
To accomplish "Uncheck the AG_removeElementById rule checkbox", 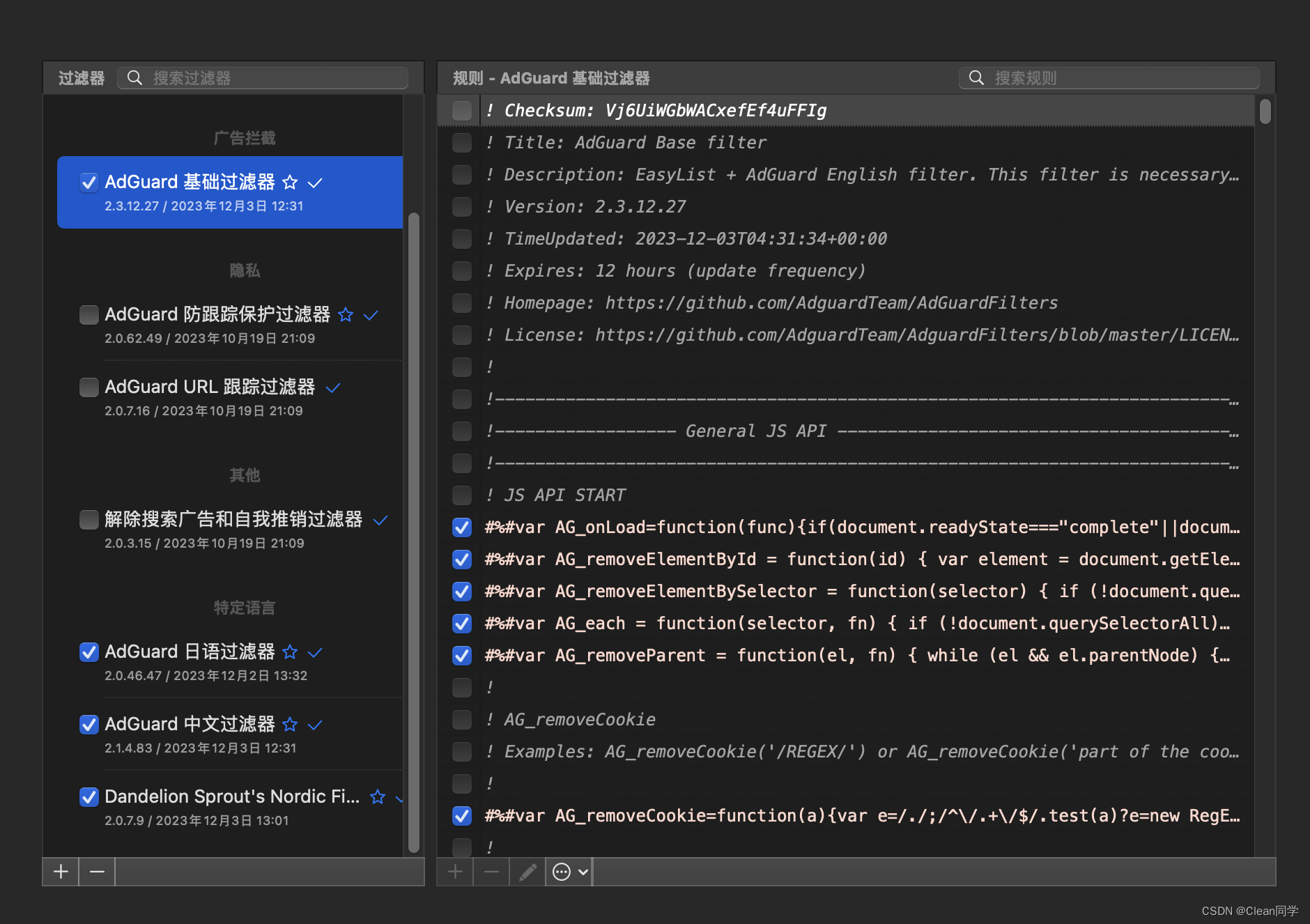I will 462,560.
